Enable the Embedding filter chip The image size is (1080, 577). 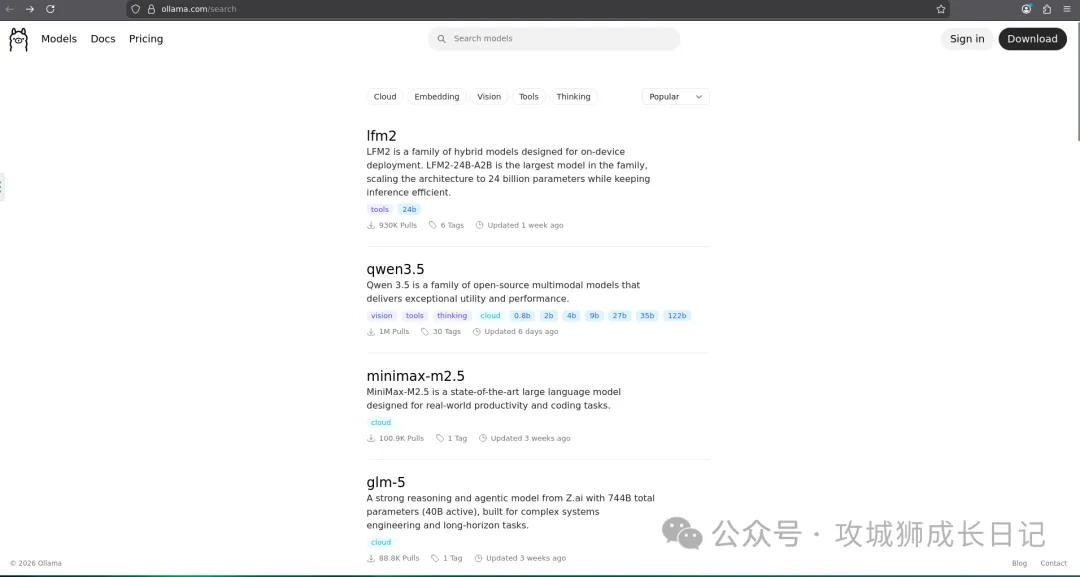point(437,97)
